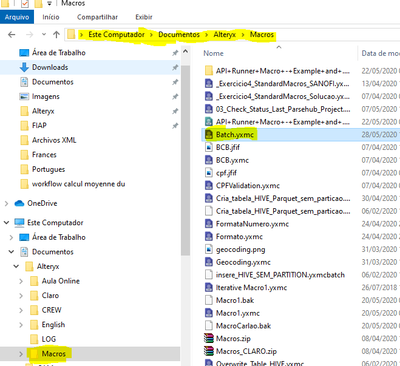This screenshot has width=400, height=366.
Task: Click 'Este Computador' in address bar
Action: 116,35
